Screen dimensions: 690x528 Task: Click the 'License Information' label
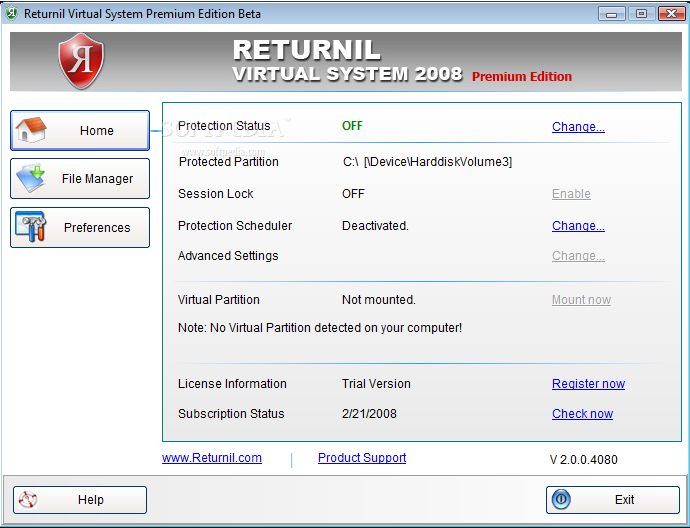point(232,384)
